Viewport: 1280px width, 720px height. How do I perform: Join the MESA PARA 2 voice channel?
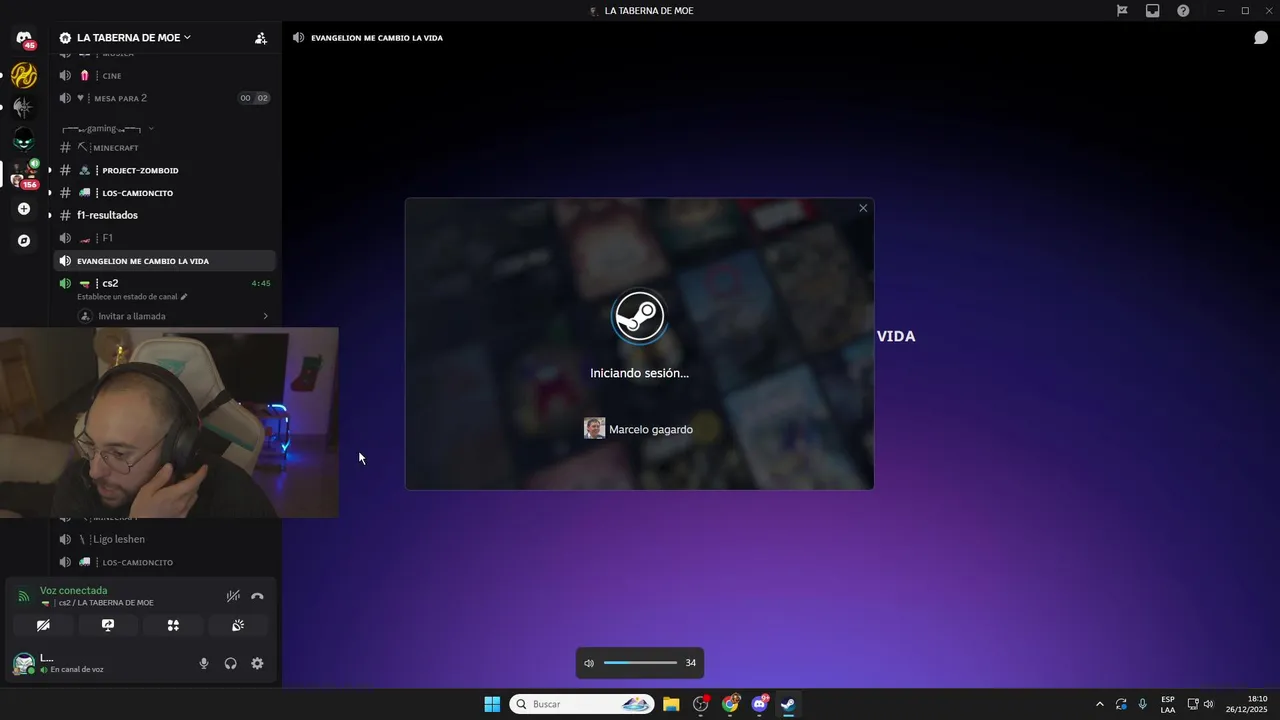[x=164, y=98]
